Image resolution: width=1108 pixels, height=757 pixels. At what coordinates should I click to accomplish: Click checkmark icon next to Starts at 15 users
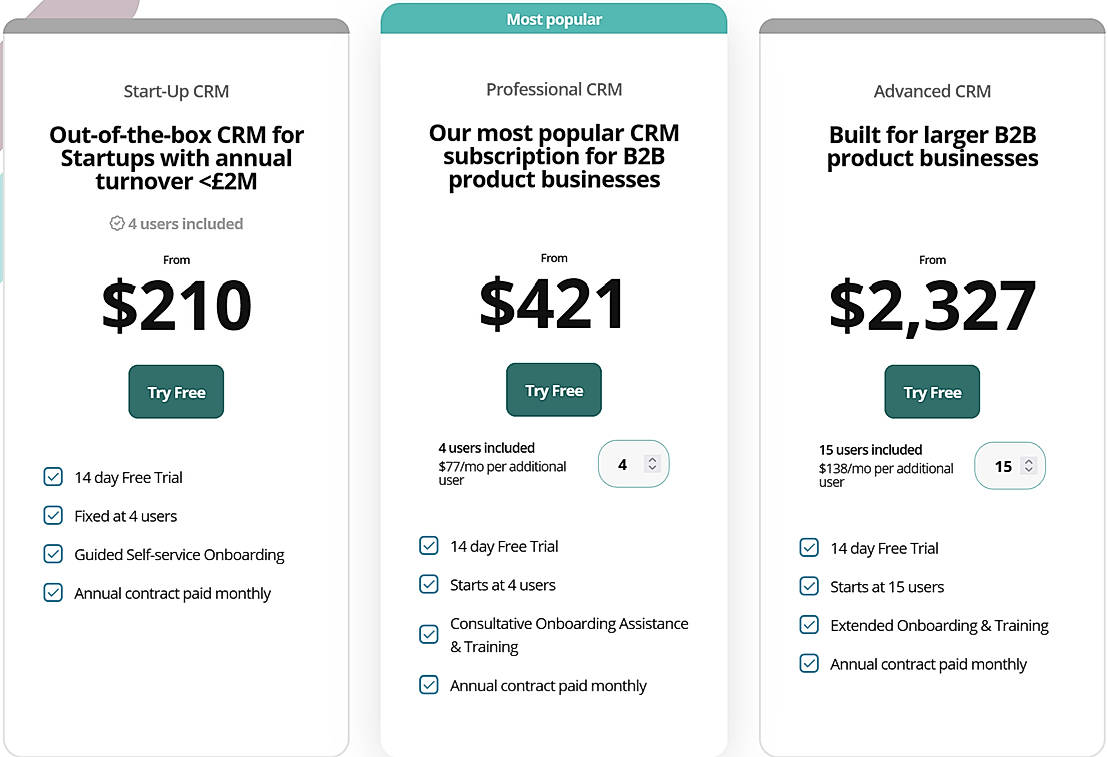coord(809,586)
